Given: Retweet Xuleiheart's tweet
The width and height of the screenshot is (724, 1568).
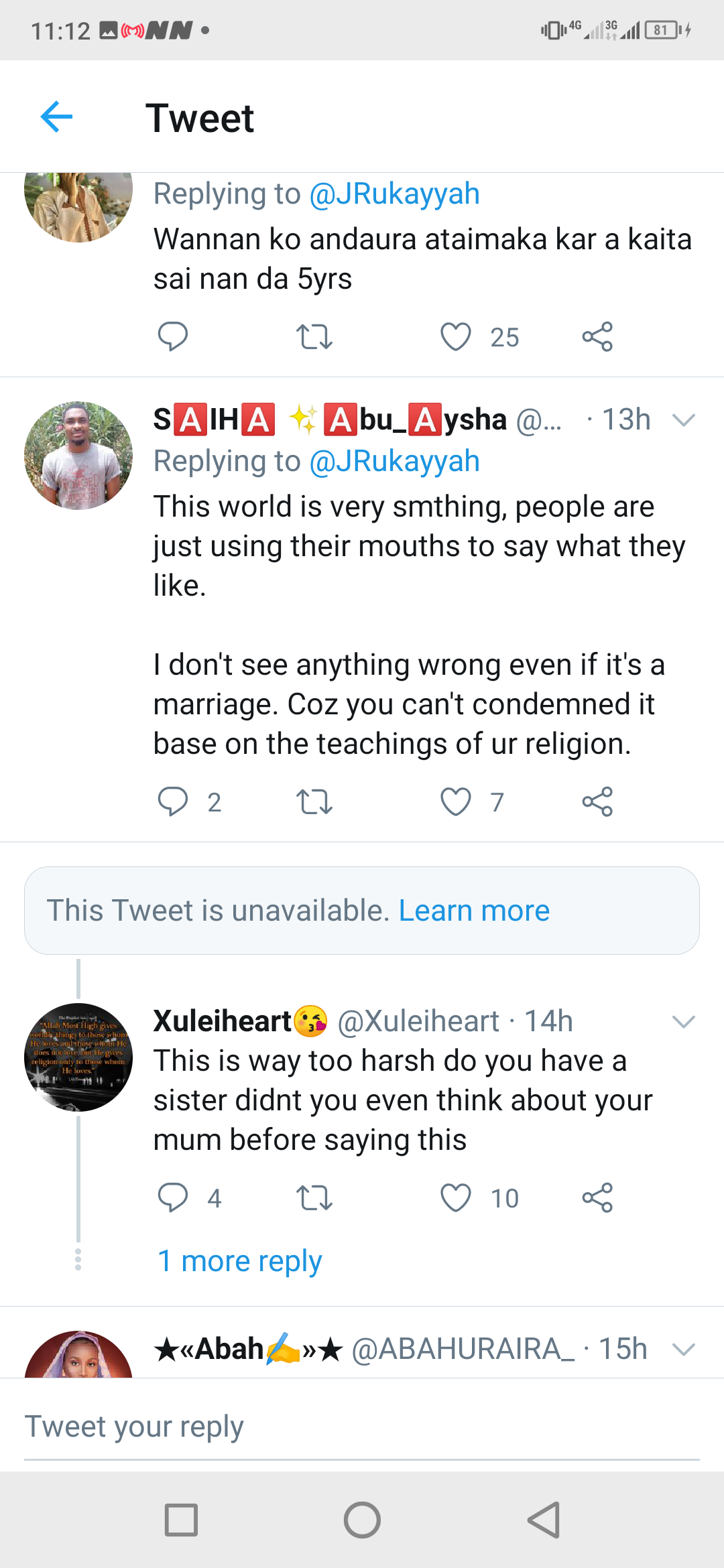Looking at the screenshot, I should tap(314, 1197).
